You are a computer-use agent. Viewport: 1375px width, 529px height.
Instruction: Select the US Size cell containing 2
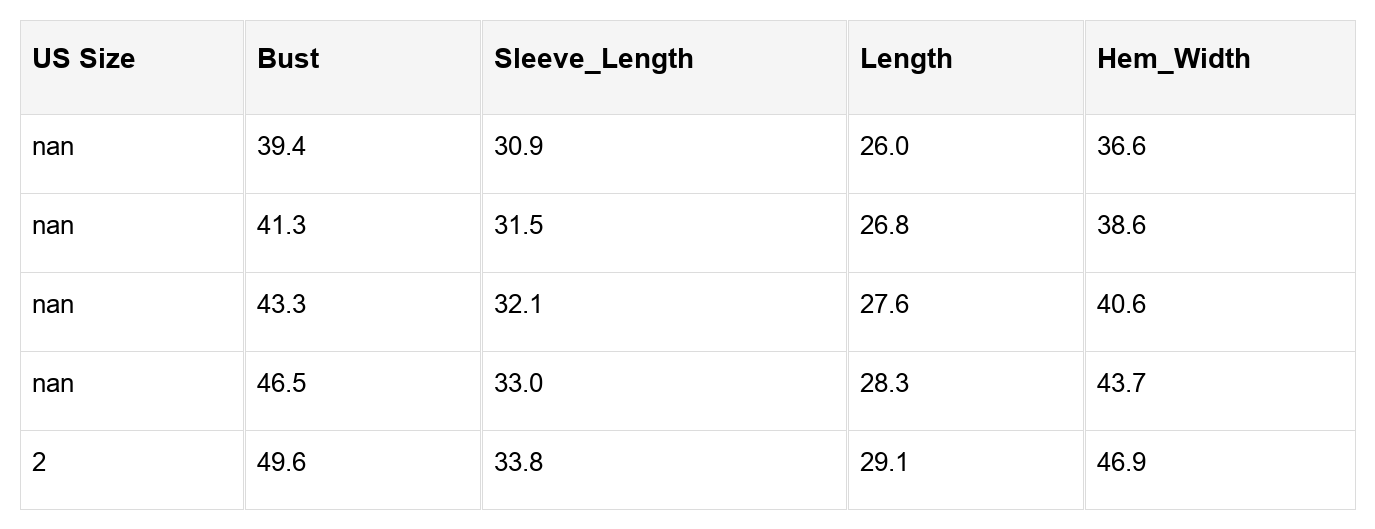pyautogui.click(x=39, y=463)
